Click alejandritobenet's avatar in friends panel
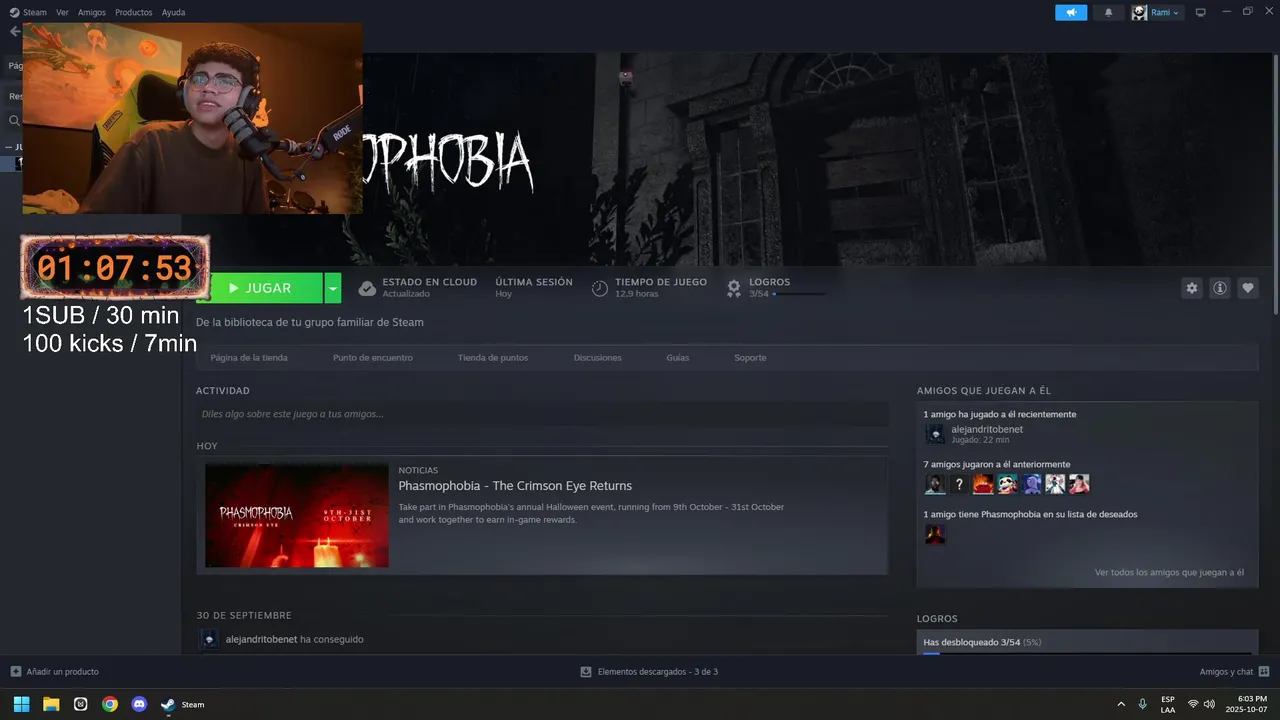The image size is (1280, 720). [935, 434]
